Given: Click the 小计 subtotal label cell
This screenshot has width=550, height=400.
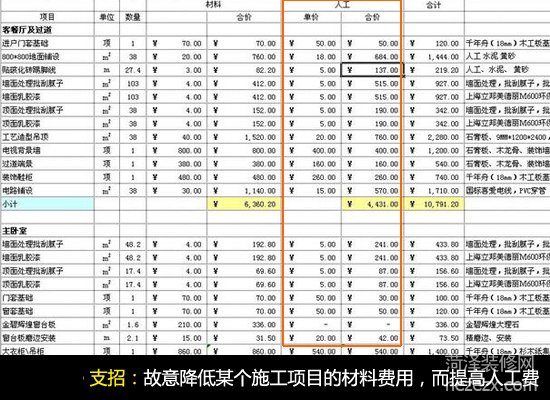Looking at the screenshot, I should tap(47, 204).
